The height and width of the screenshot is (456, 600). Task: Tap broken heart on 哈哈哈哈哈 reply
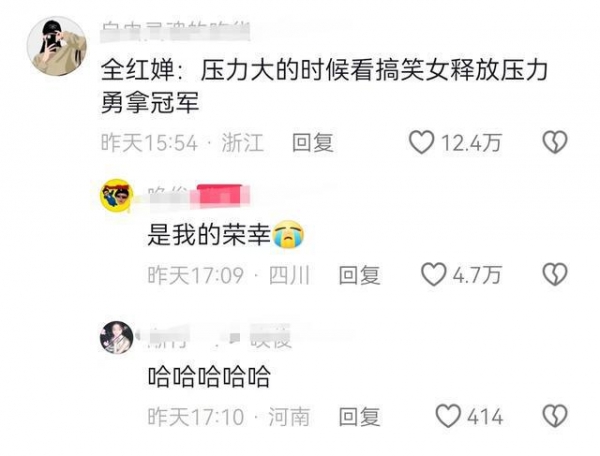[x=555, y=416]
